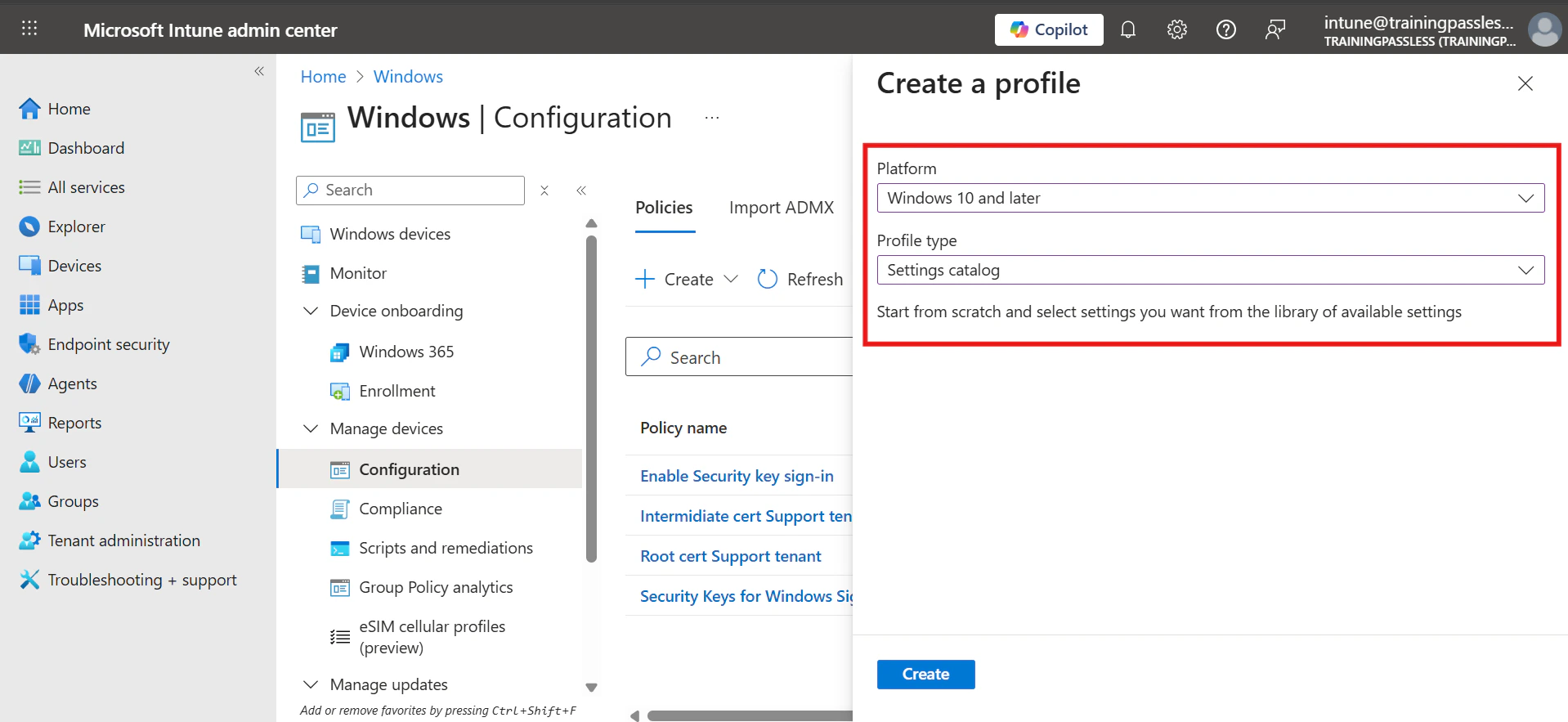The width and height of the screenshot is (1568, 722).
Task: Sort by the Policy name column
Action: 683,428
